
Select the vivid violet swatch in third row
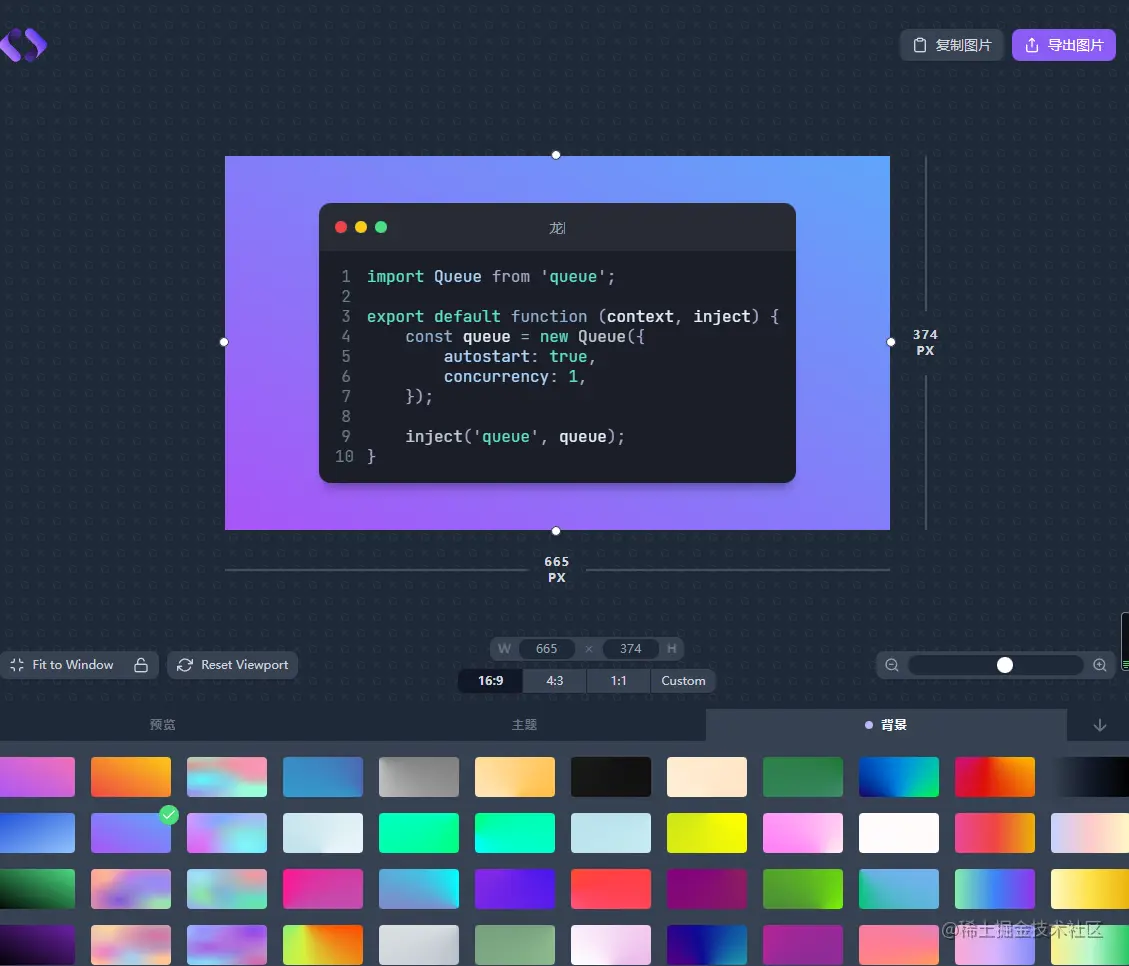(515, 889)
